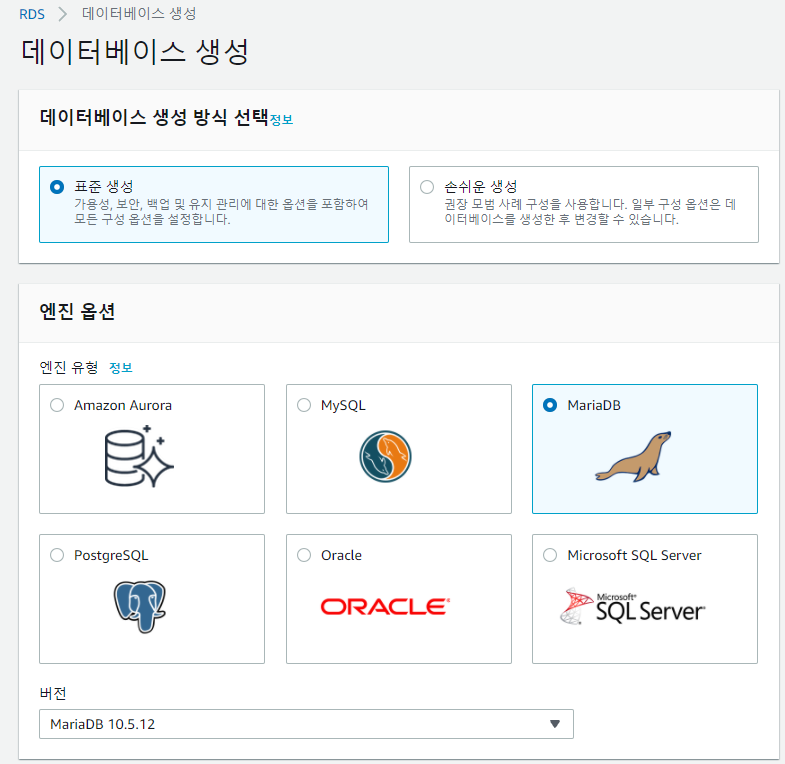
Task: Choose the Oracle engine radio button
Action: pos(304,555)
